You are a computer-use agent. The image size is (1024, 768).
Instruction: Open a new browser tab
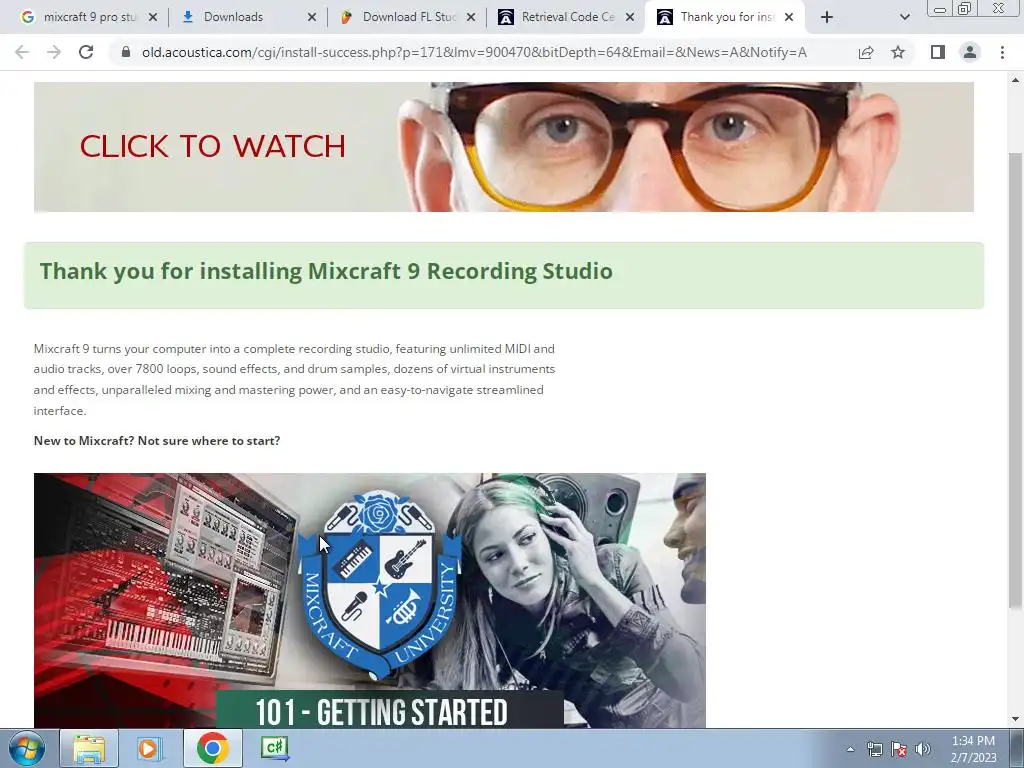(827, 17)
